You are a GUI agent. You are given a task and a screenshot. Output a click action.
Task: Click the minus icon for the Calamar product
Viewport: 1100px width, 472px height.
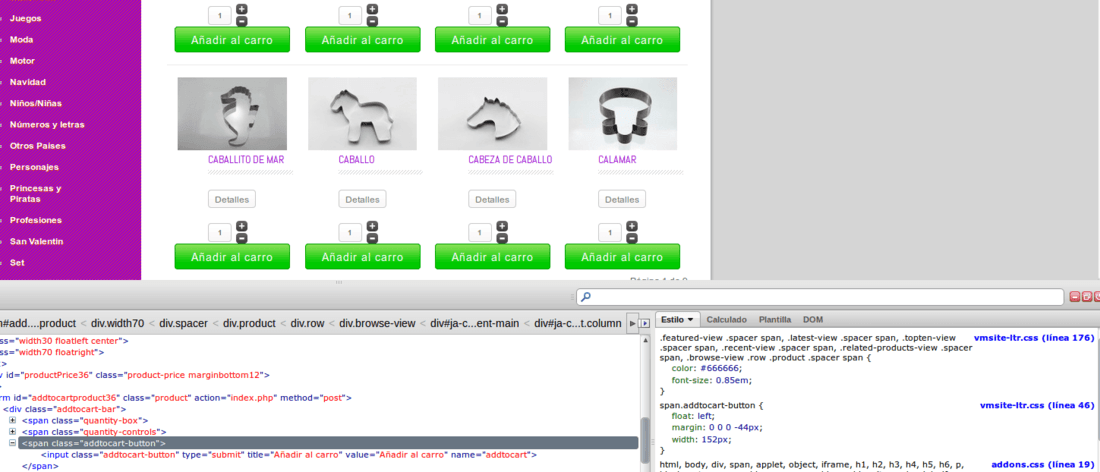632,238
